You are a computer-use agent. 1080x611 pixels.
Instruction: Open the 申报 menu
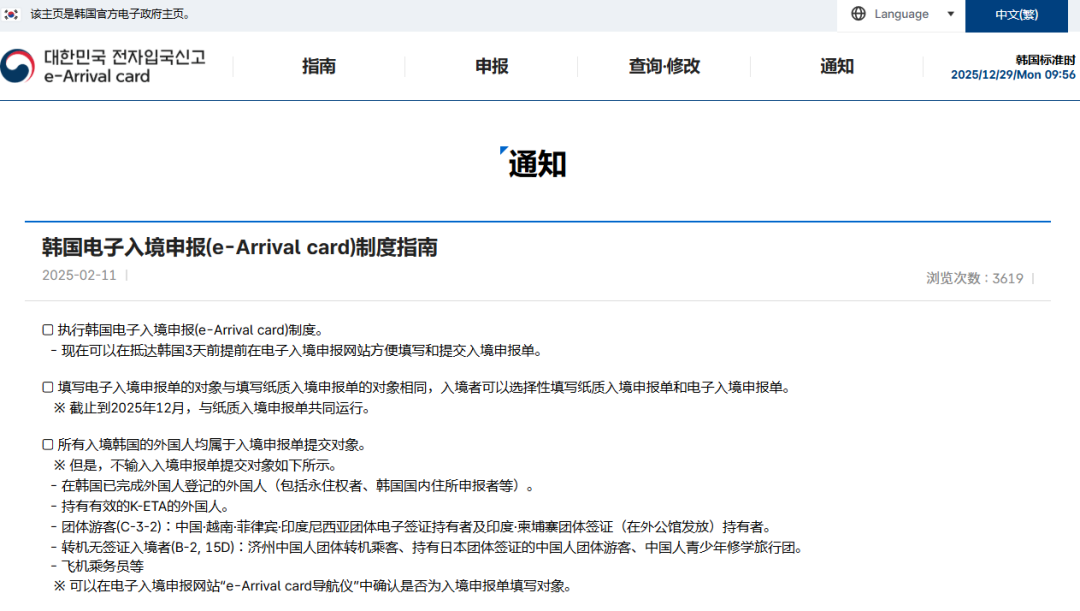tap(491, 65)
